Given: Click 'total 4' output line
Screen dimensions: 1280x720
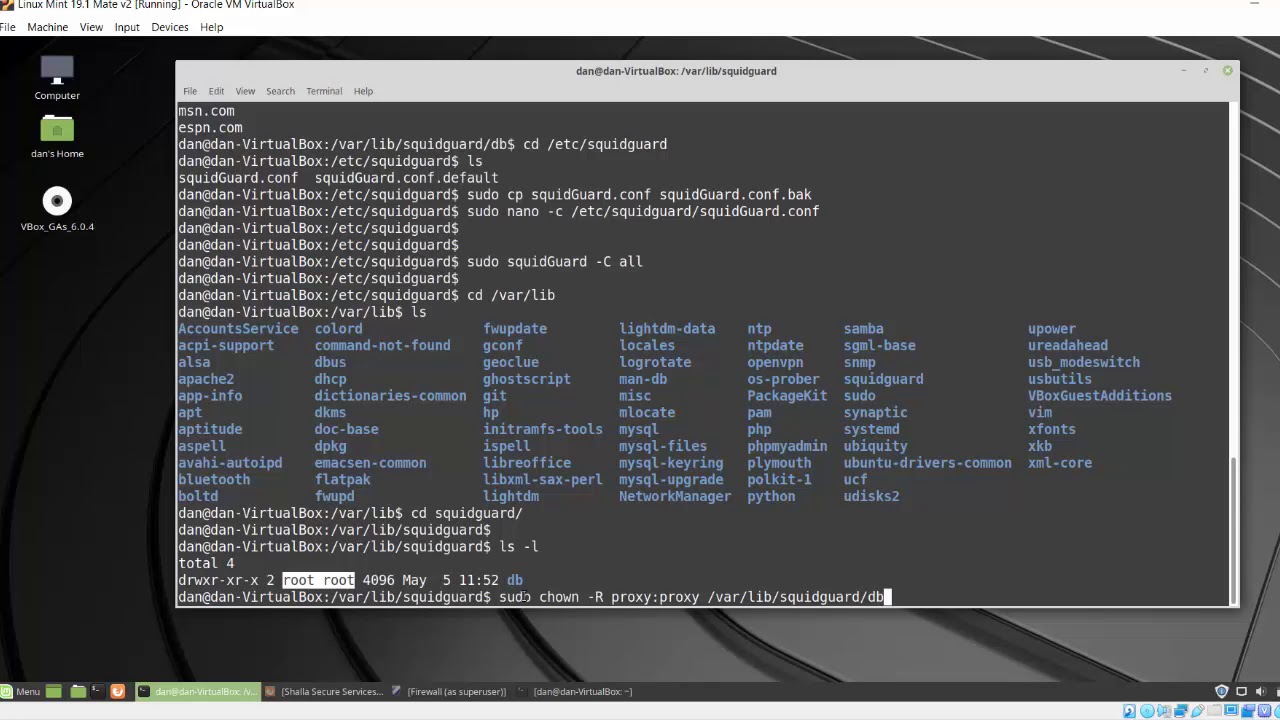Looking at the screenshot, I should [x=206, y=563].
